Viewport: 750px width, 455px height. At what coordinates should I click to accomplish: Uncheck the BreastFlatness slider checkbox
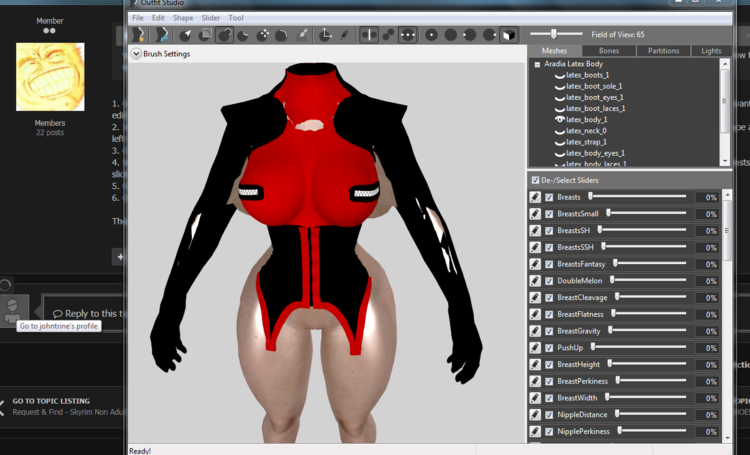click(549, 314)
